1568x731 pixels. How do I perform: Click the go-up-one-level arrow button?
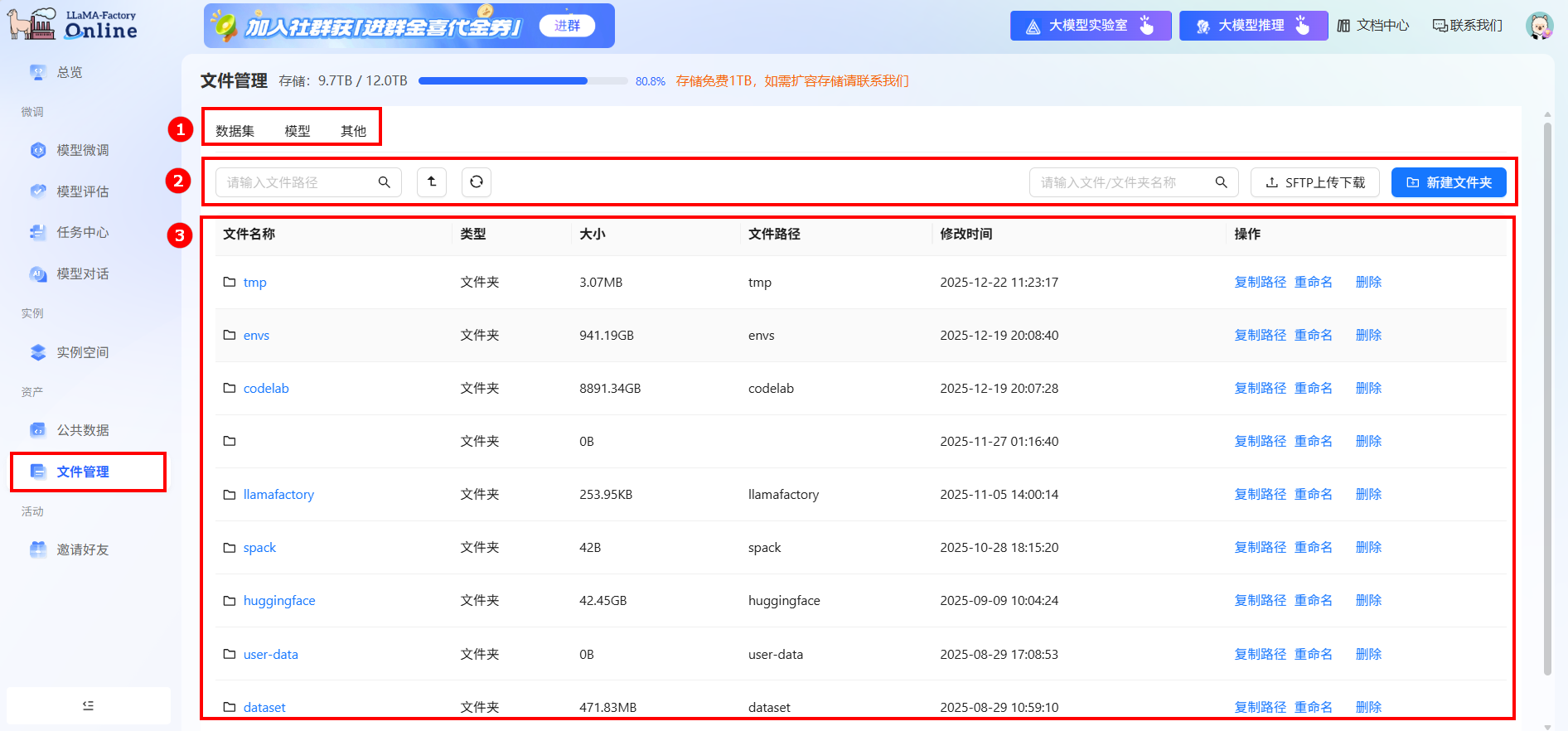pos(432,182)
